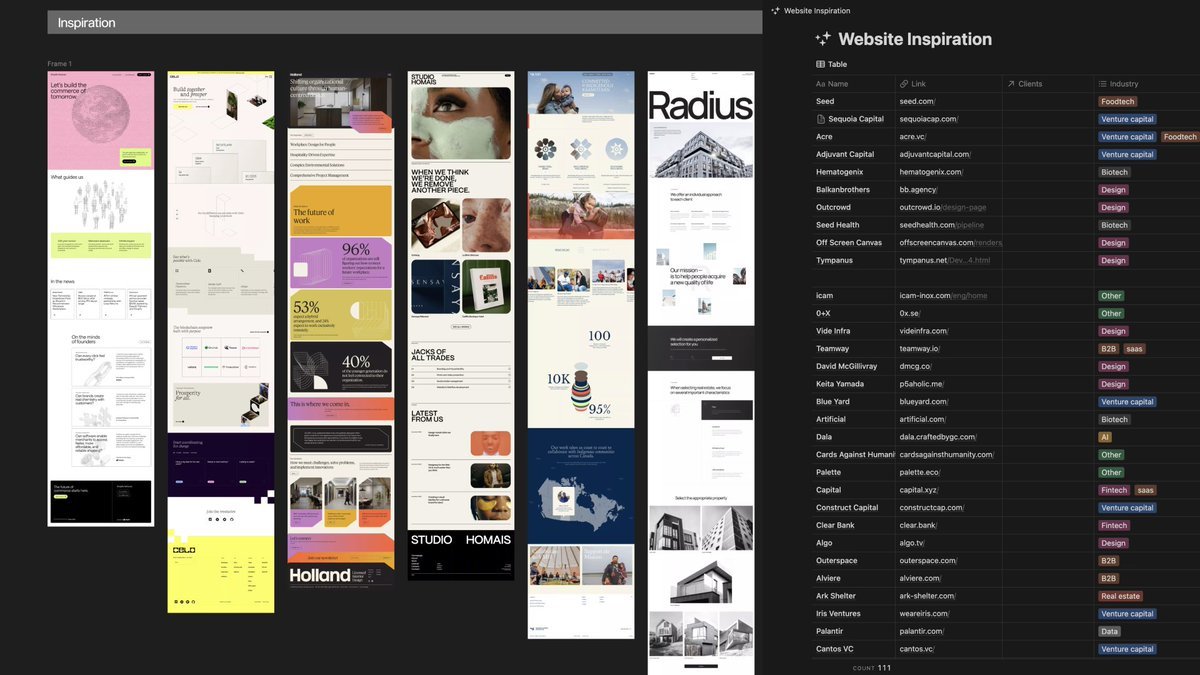1200x675 pixels.
Task: Click the sparkle icon beside the large Website Inspiration heading
Action: click(x=823, y=39)
